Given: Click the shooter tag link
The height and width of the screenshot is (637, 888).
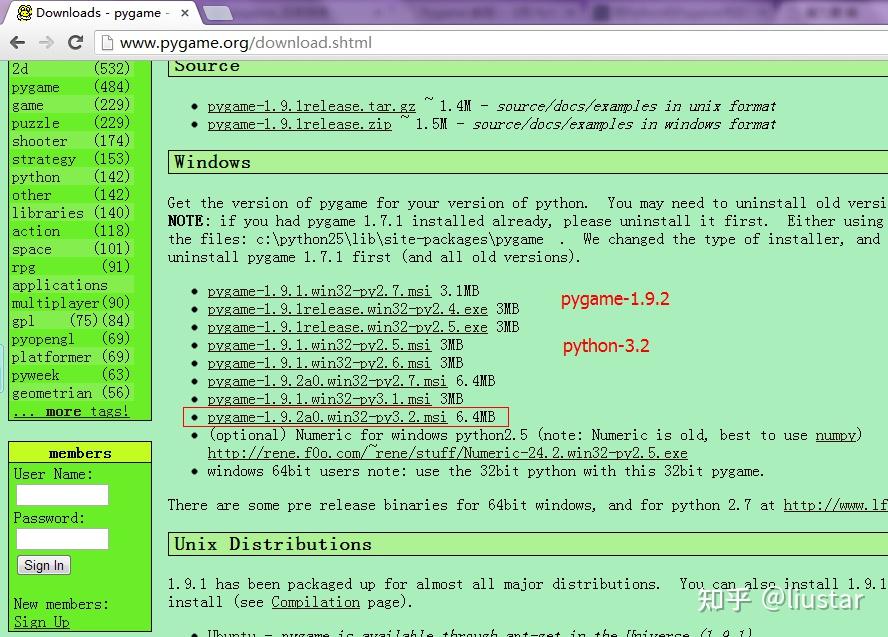Looking at the screenshot, I should [x=40, y=141].
